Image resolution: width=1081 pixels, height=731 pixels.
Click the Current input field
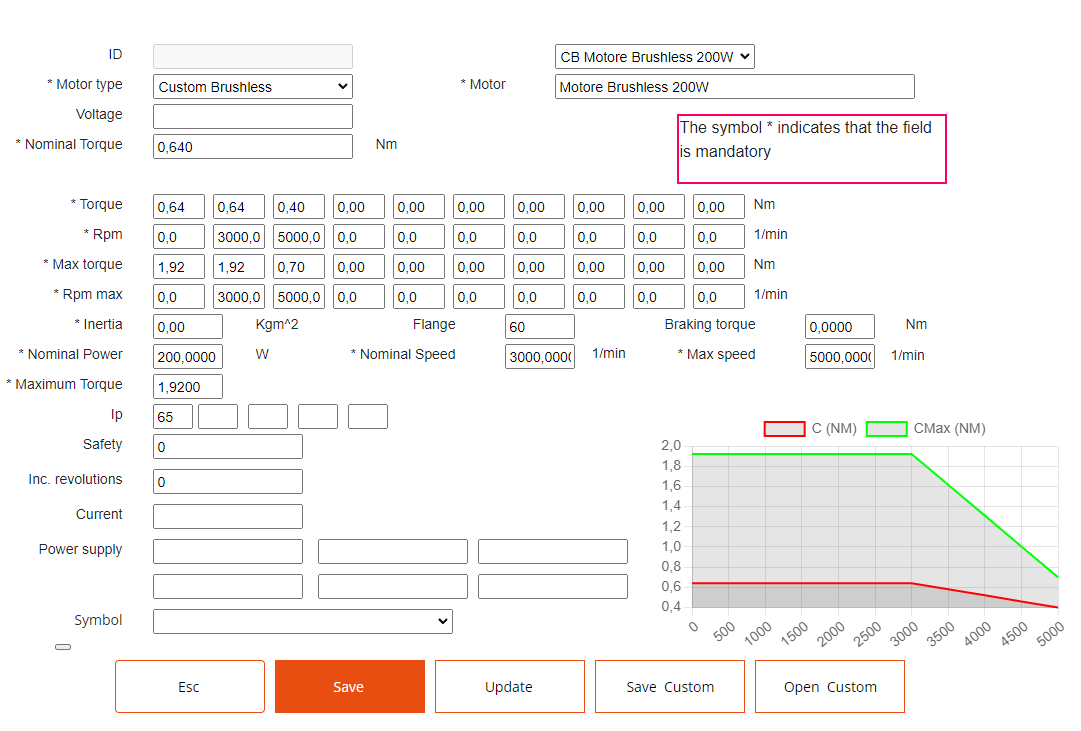pos(228,517)
